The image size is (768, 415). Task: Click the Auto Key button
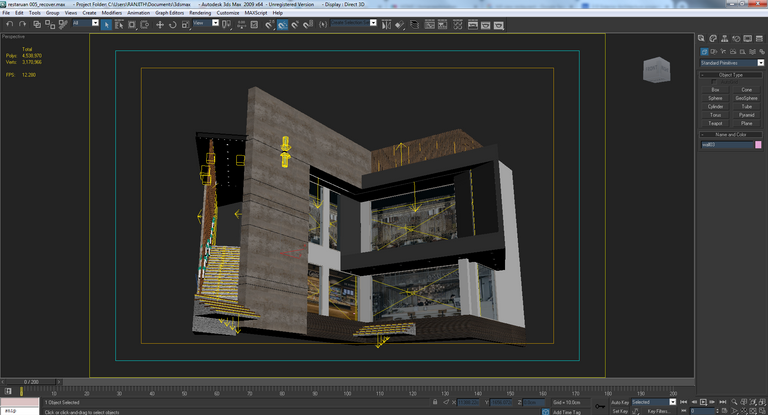(x=620, y=402)
